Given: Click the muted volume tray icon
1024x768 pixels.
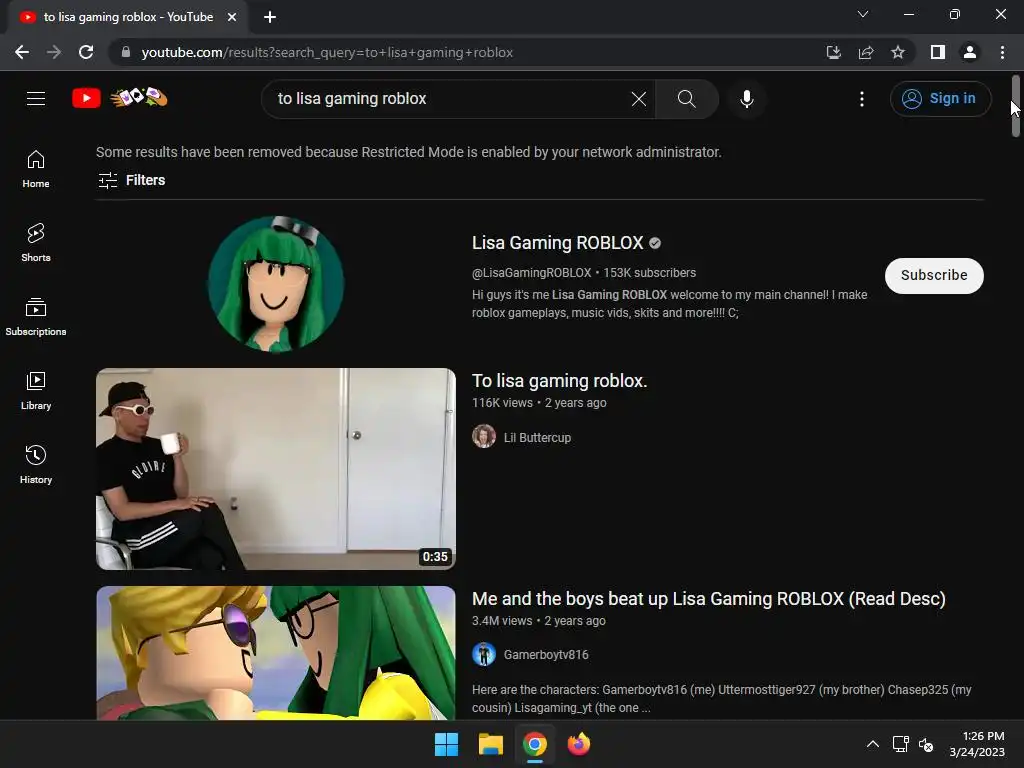Looking at the screenshot, I should [x=926, y=744].
